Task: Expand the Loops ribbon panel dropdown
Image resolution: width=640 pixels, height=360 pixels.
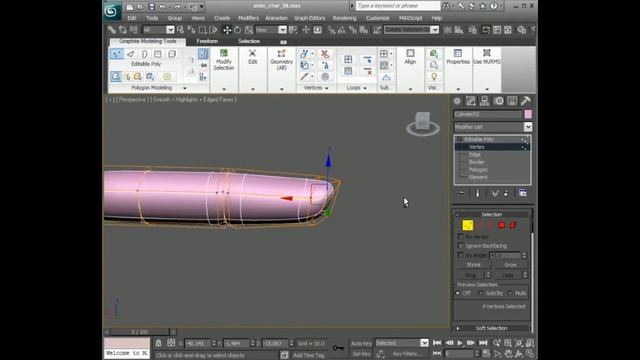Action: 365,88
